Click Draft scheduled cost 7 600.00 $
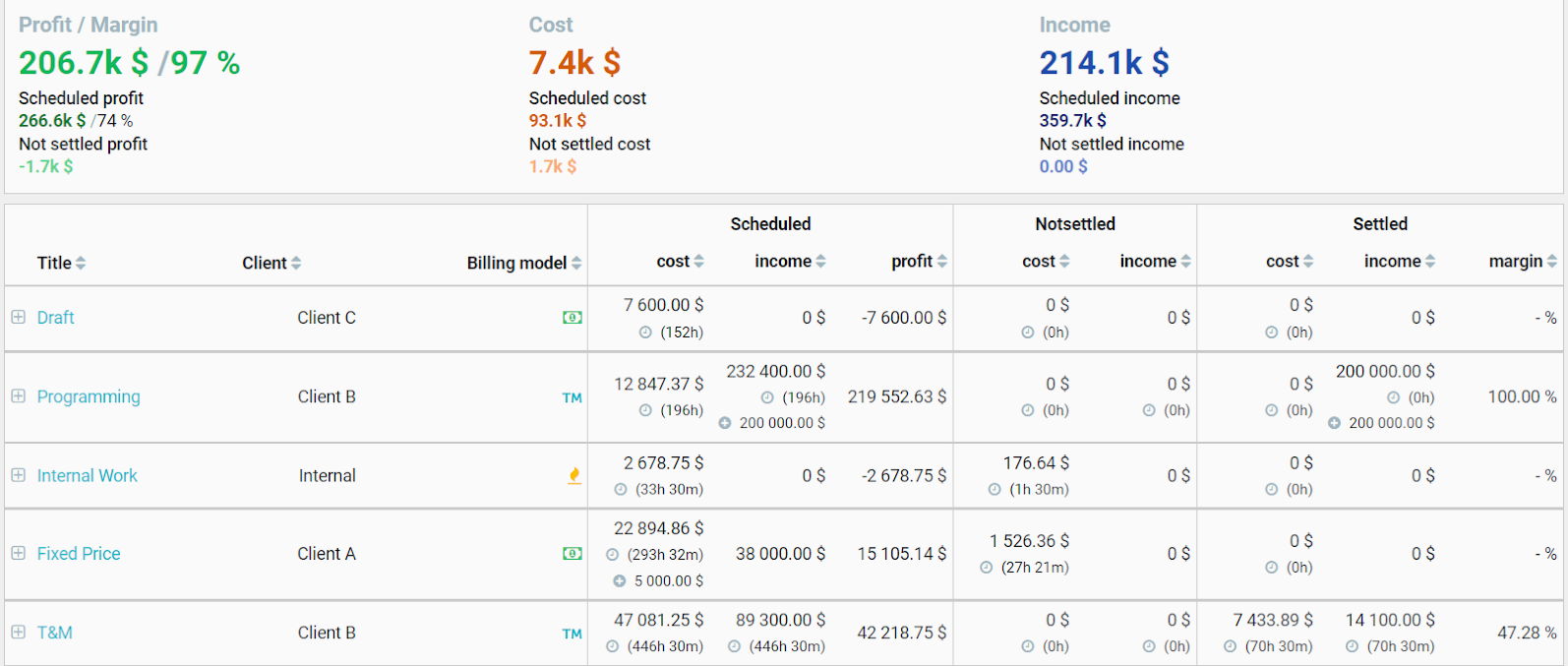Image resolution: width=1568 pixels, height=666 pixels. (x=664, y=305)
